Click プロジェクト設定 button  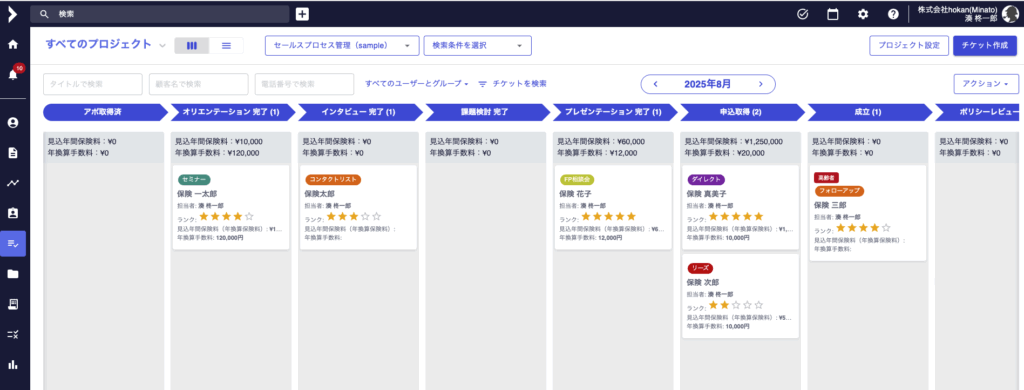tap(908, 46)
